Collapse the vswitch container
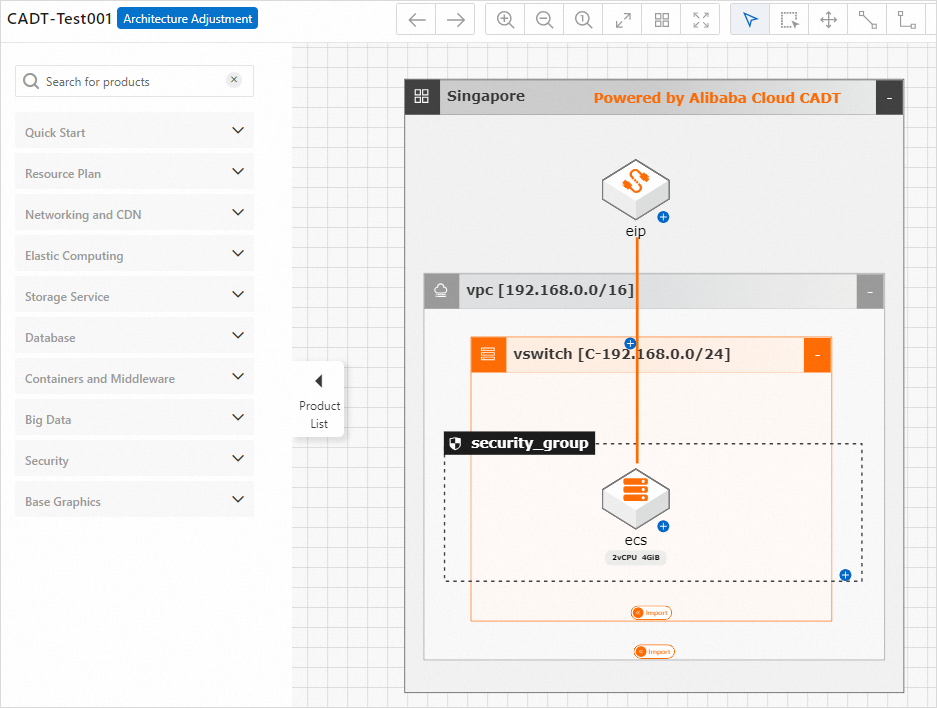The height and width of the screenshot is (708, 937). (x=817, y=354)
